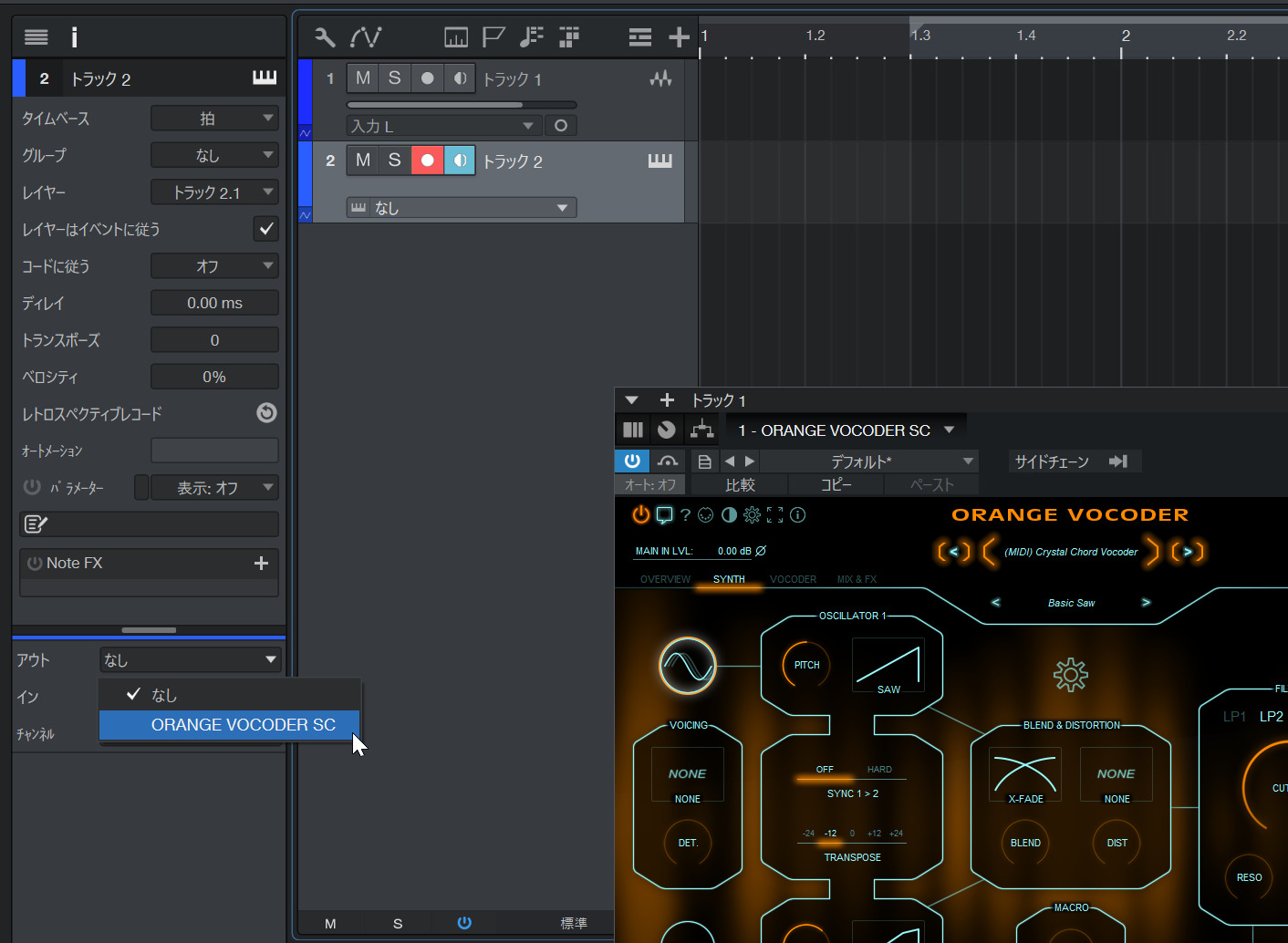Toggle the Orange Vocoder tooltip speech-bubble icon

point(664,515)
